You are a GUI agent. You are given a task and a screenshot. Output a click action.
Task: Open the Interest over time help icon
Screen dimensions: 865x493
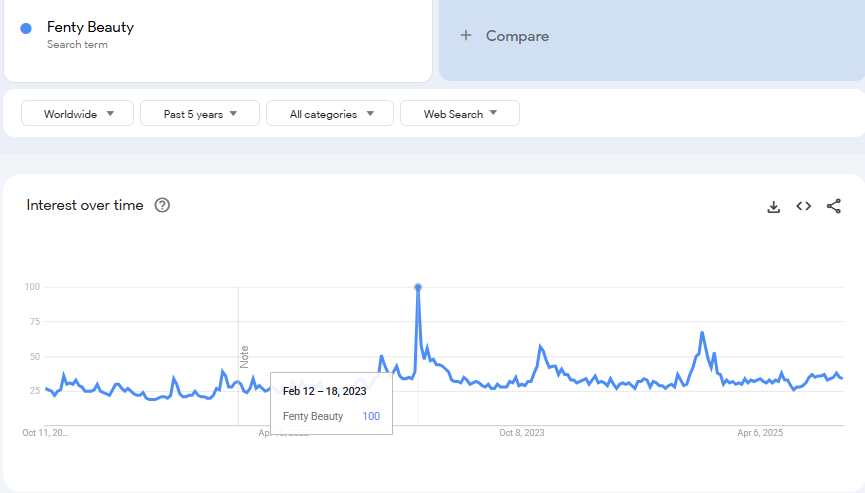pyautogui.click(x=162, y=205)
